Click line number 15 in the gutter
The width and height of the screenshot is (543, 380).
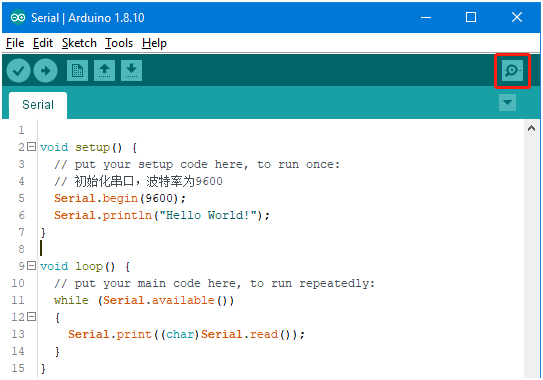coord(18,368)
